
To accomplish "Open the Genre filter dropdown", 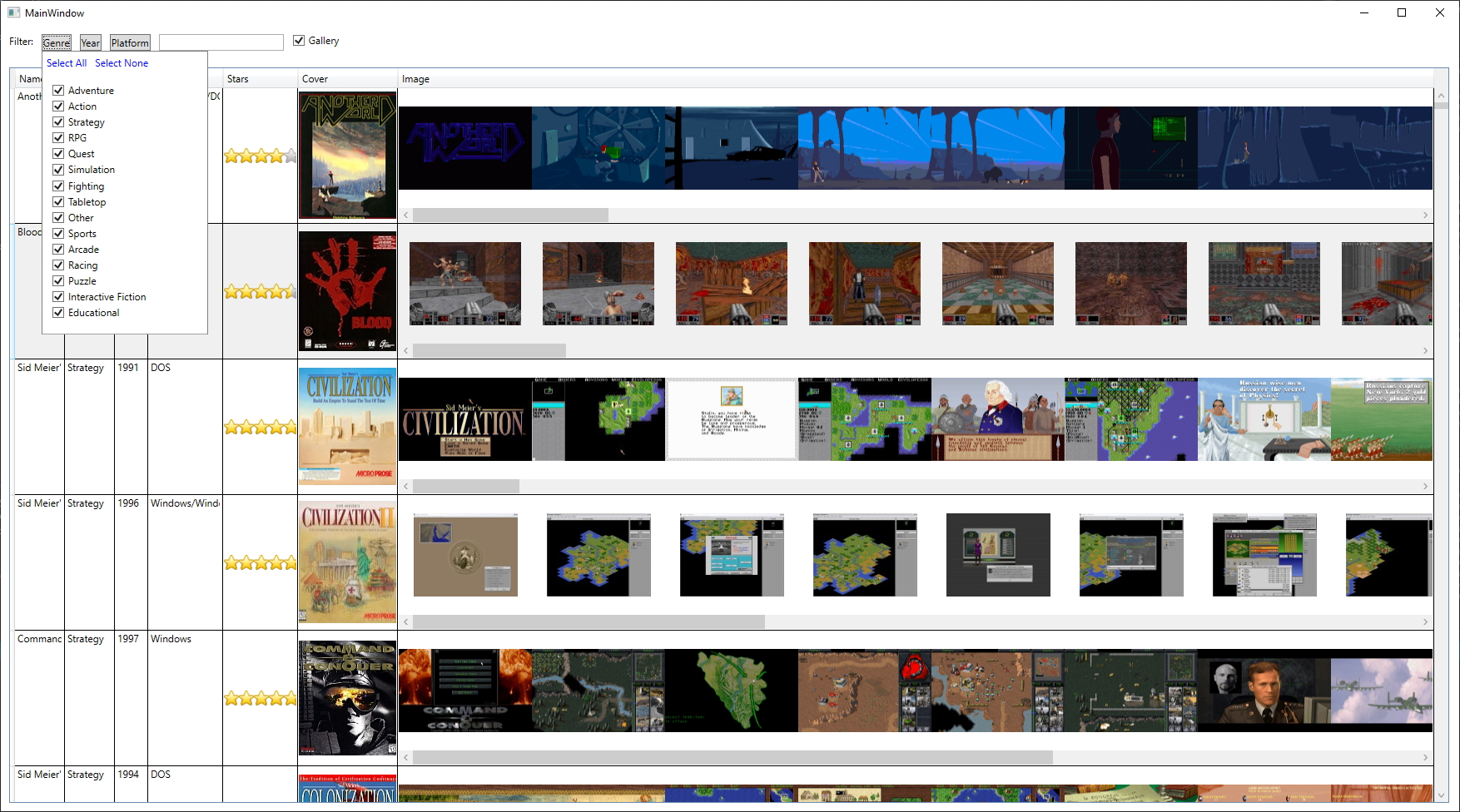I will pos(57,42).
